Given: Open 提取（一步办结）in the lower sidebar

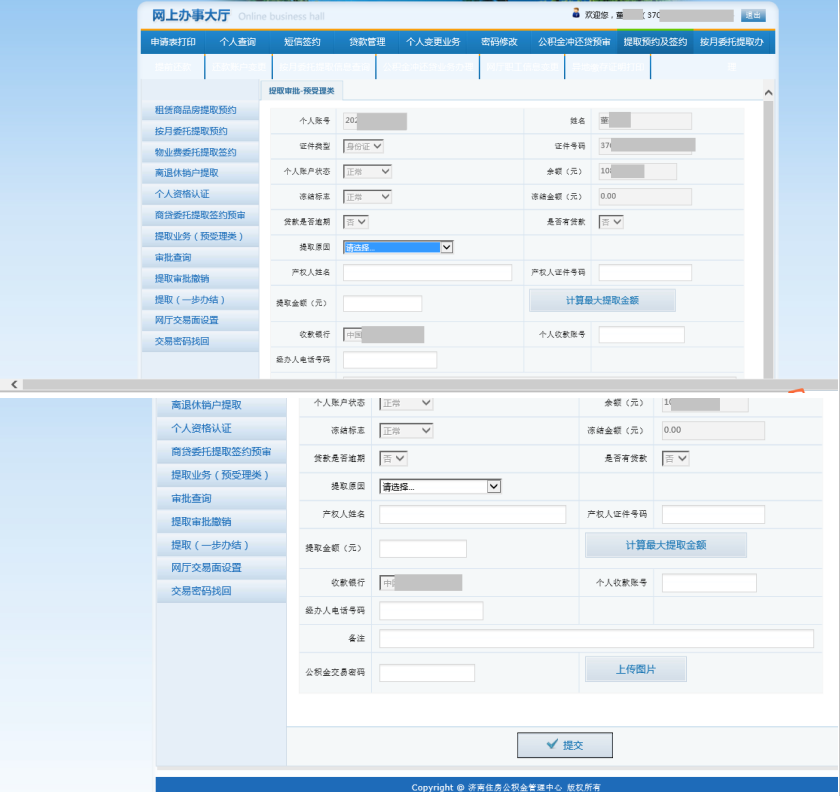Looking at the screenshot, I should 221,545.
